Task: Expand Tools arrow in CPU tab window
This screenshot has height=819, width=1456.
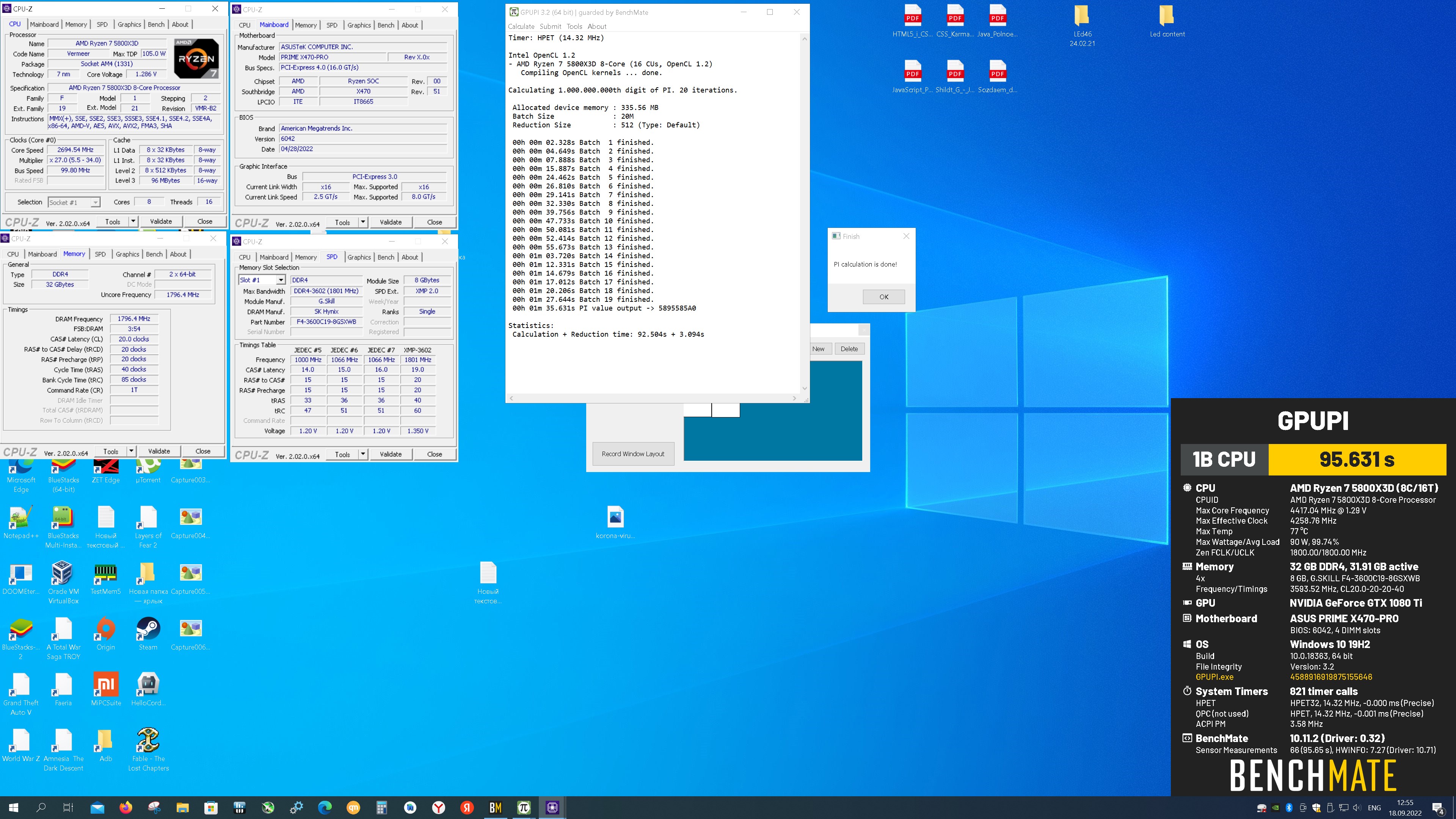Action: (133, 221)
